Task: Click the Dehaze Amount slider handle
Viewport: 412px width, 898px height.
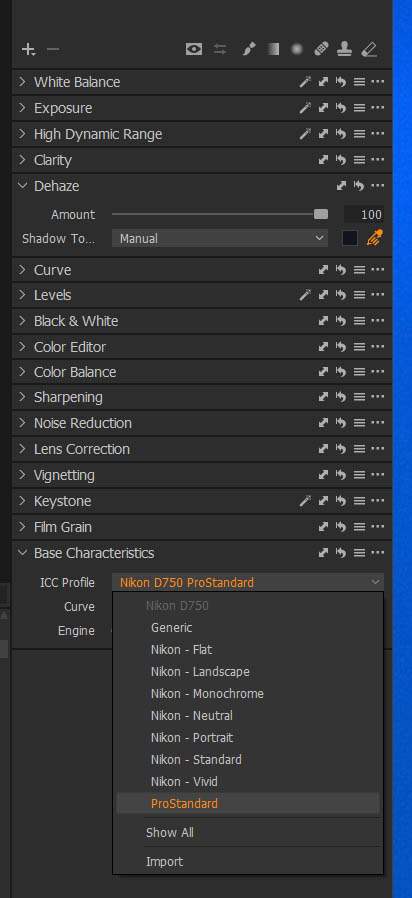Action: [321, 214]
